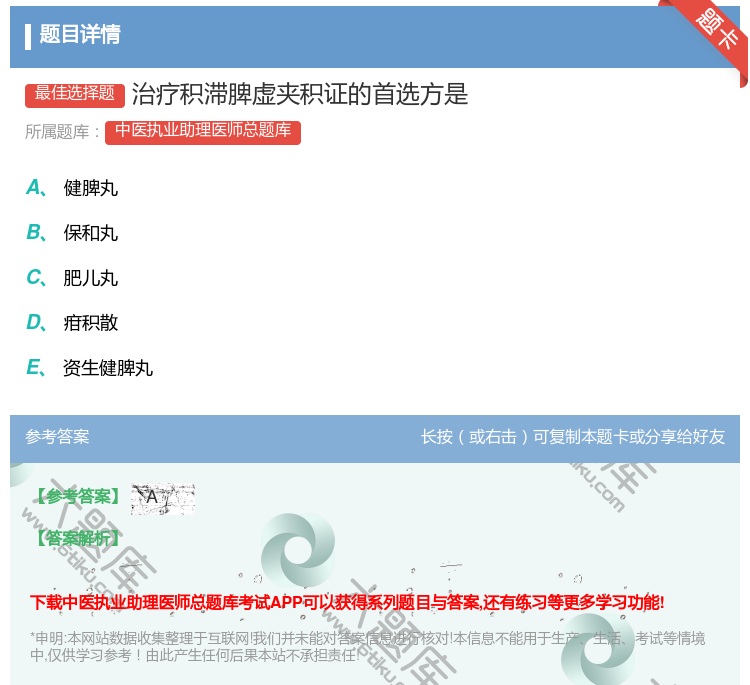Click the question text 治疗积滞脾虚夹积证的首选方是
Screen dimensions: 750x685
click(x=300, y=94)
